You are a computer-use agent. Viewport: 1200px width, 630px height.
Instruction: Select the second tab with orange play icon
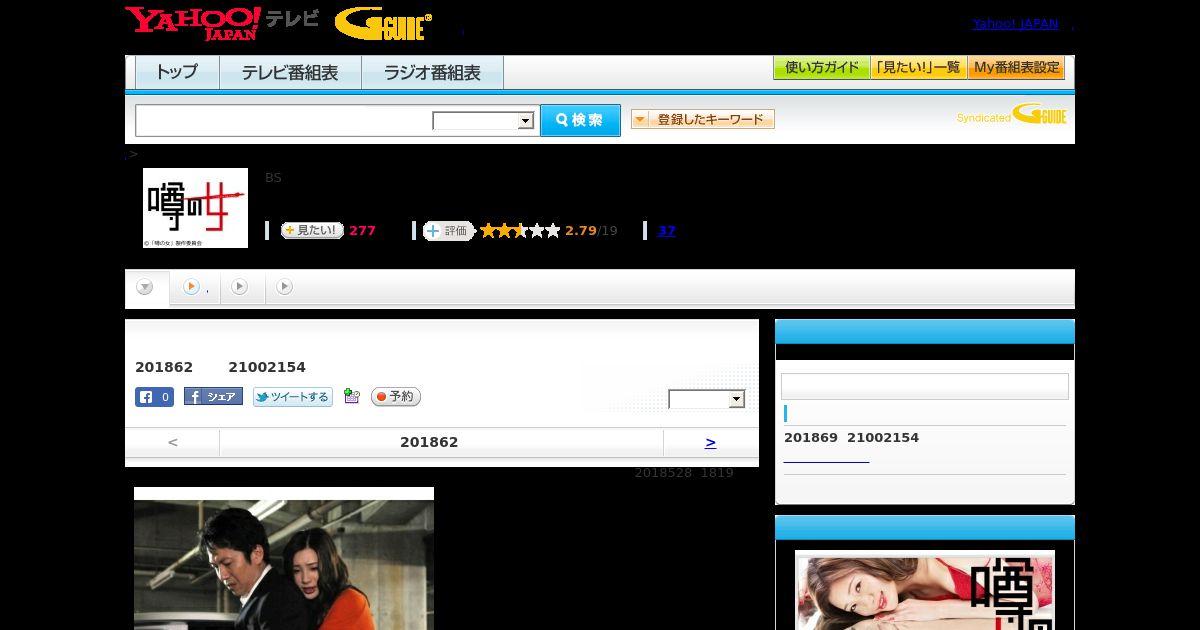(195, 287)
